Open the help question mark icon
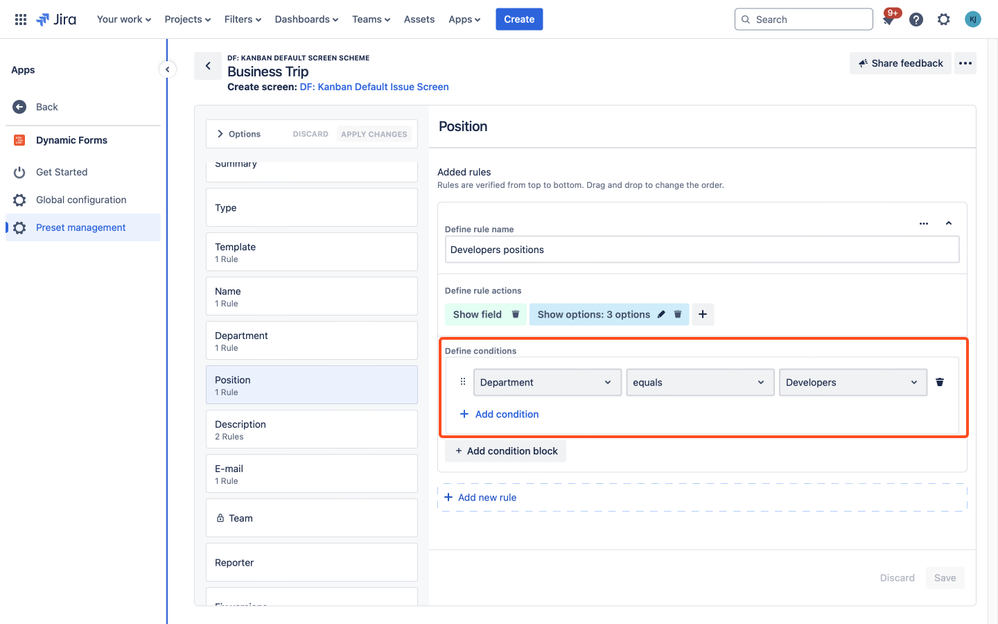The image size is (998, 624). click(x=916, y=20)
